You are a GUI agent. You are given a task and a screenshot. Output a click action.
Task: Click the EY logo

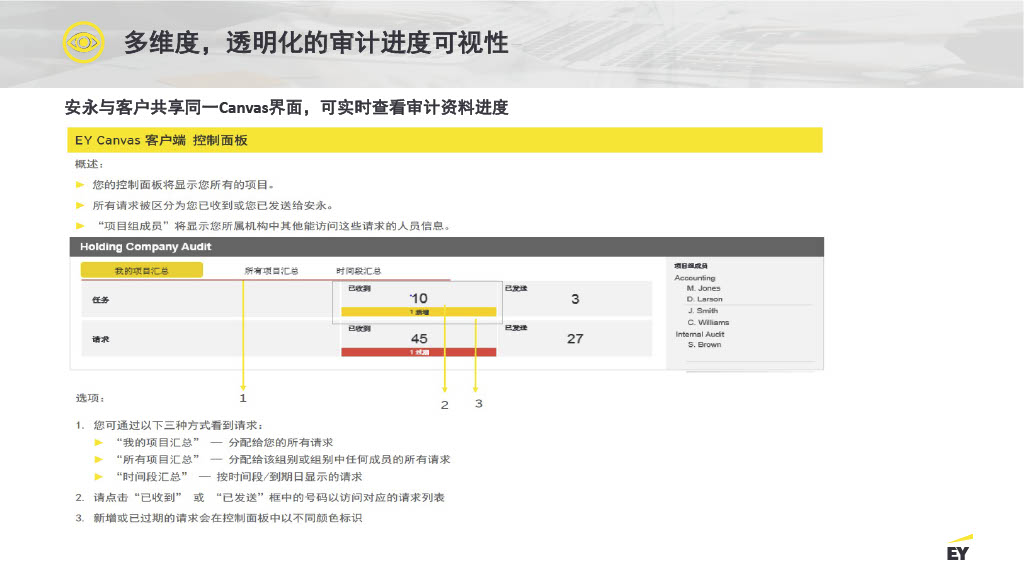959,549
